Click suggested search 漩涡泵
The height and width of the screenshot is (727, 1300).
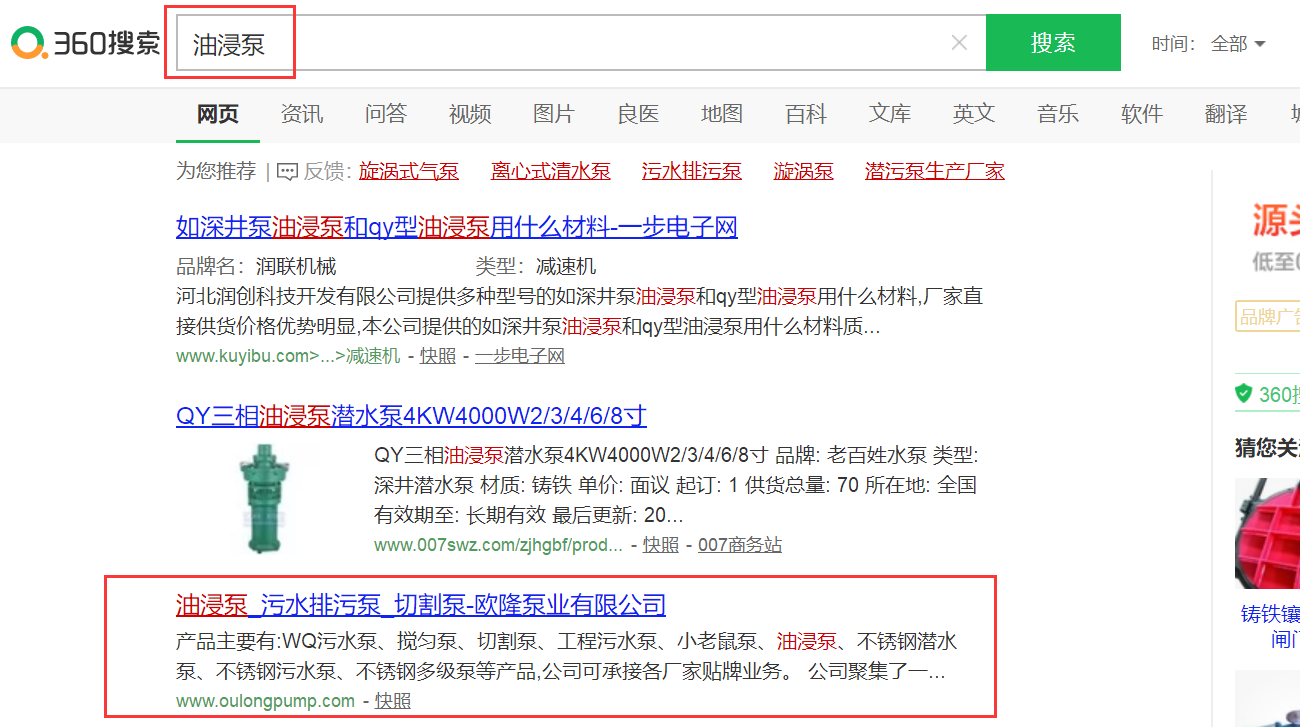point(804,172)
